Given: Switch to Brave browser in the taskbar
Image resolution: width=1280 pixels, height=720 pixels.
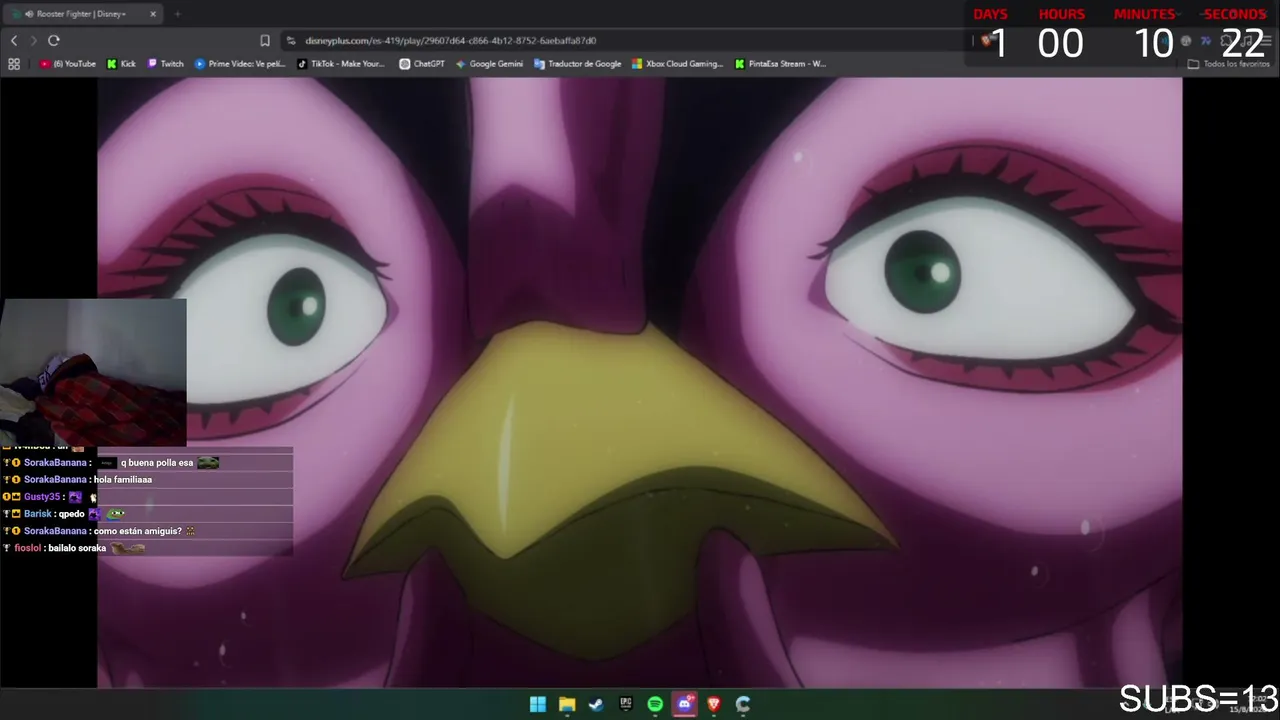Looking at the screenshot, I should pyautogui.click(x=713, y=704).
